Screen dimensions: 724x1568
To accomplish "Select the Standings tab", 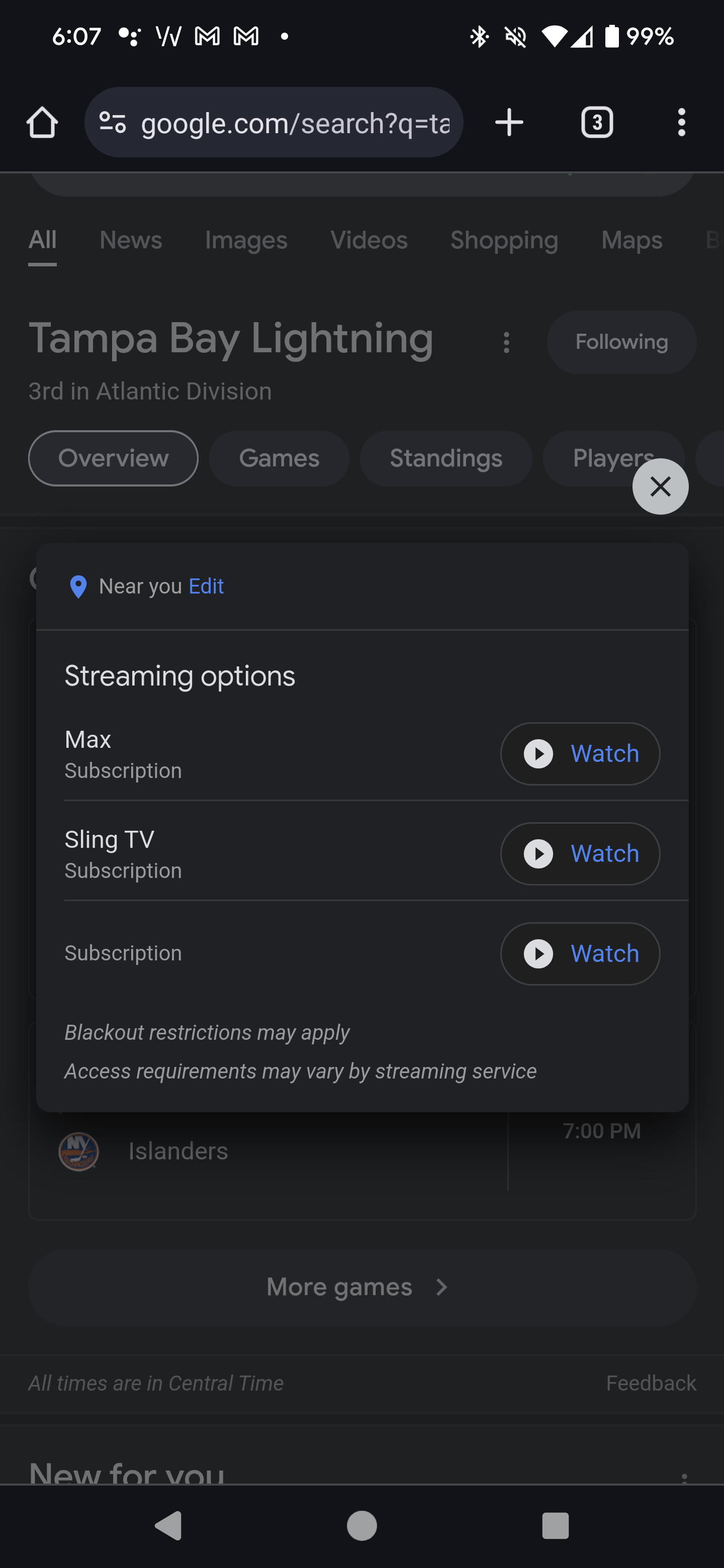I will [446, 458].
